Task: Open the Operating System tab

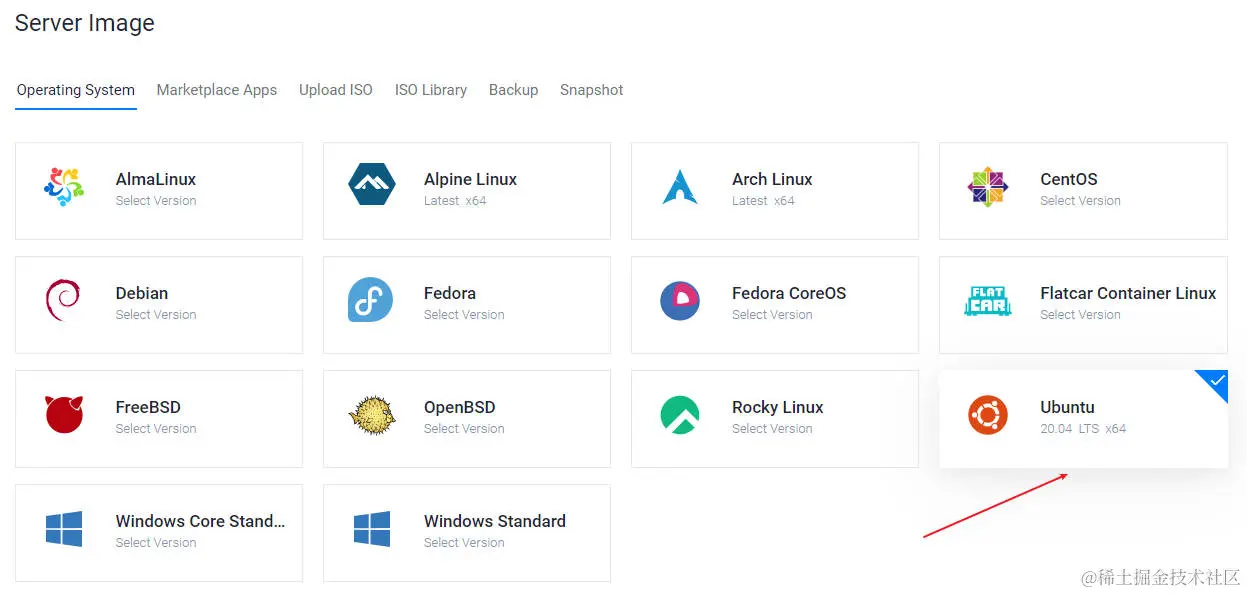Action: click(x=76, y=90)
